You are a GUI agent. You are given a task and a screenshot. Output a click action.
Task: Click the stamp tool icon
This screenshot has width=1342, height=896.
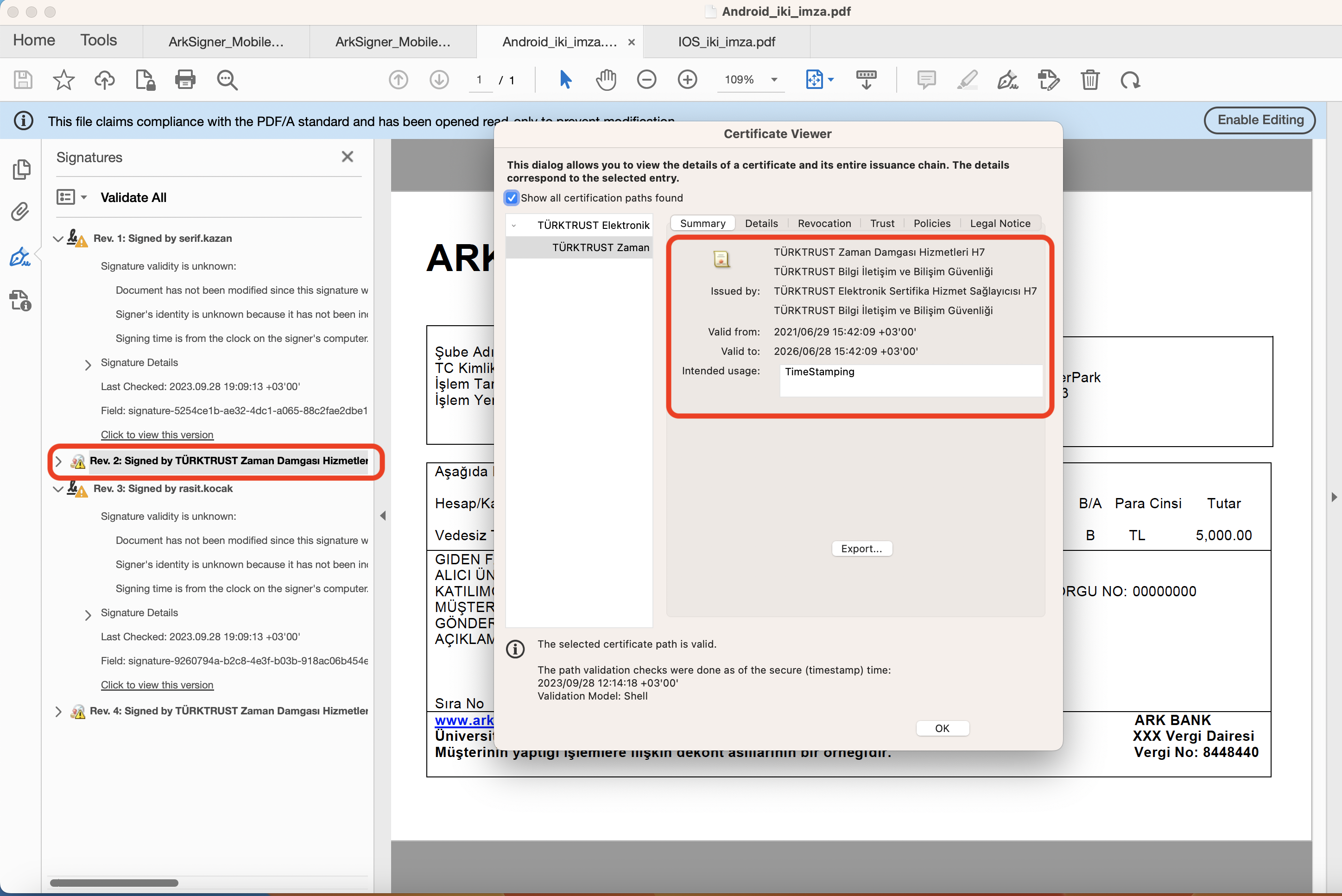1049,79
